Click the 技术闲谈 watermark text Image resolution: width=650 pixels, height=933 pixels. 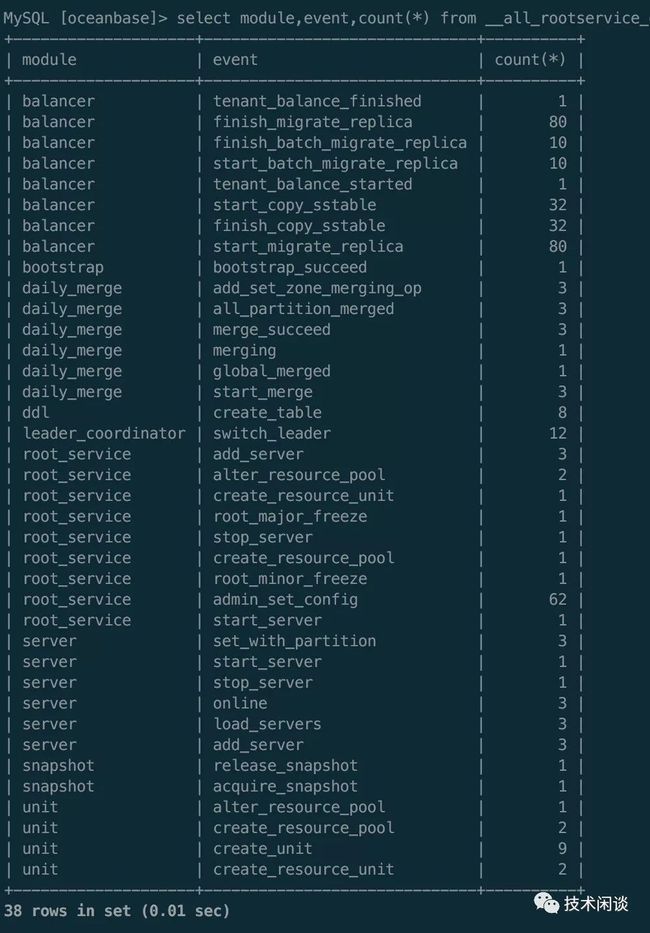[x=596, y=903]
